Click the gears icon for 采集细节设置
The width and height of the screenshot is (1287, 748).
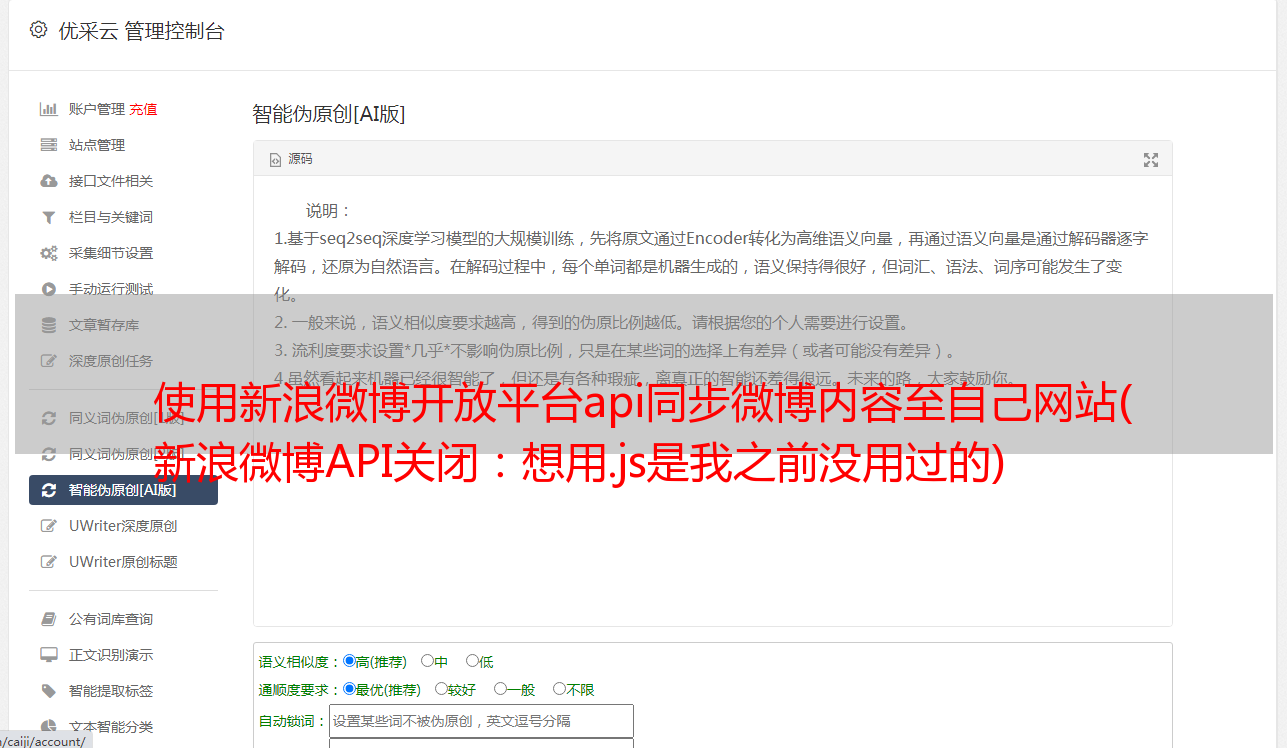(x=48, y=253)
